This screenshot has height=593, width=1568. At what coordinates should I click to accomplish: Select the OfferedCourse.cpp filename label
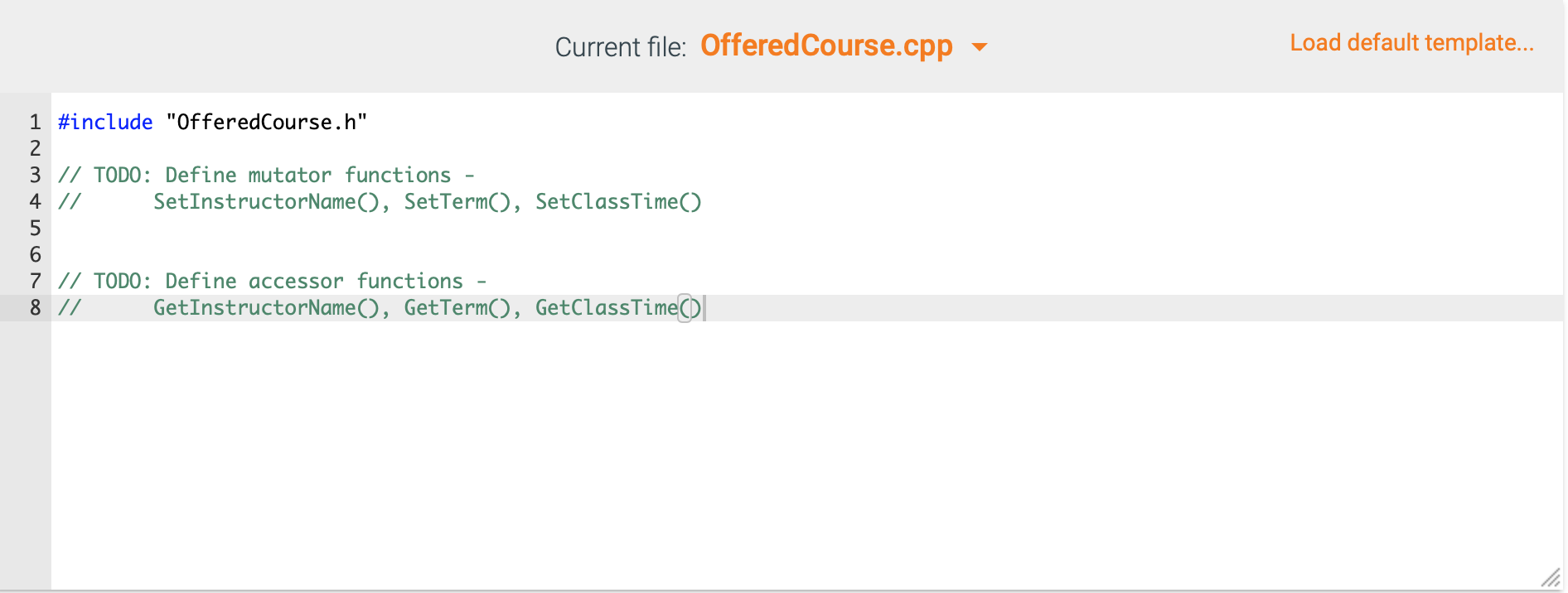827,46
